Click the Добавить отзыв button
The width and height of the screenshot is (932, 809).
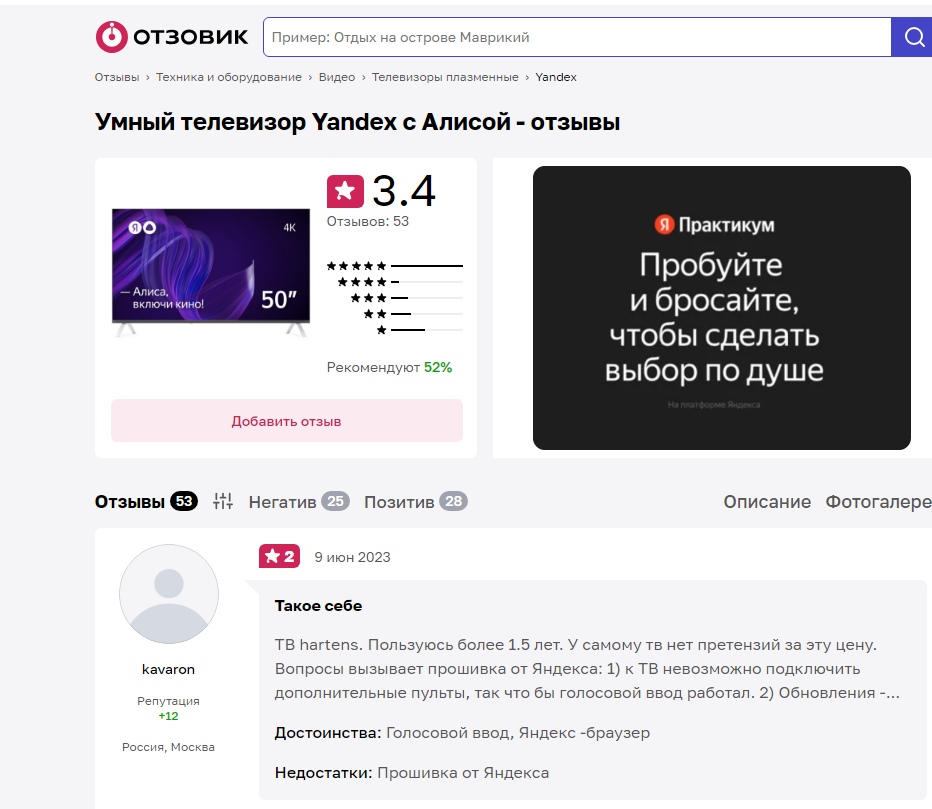[x=286, y=421]
